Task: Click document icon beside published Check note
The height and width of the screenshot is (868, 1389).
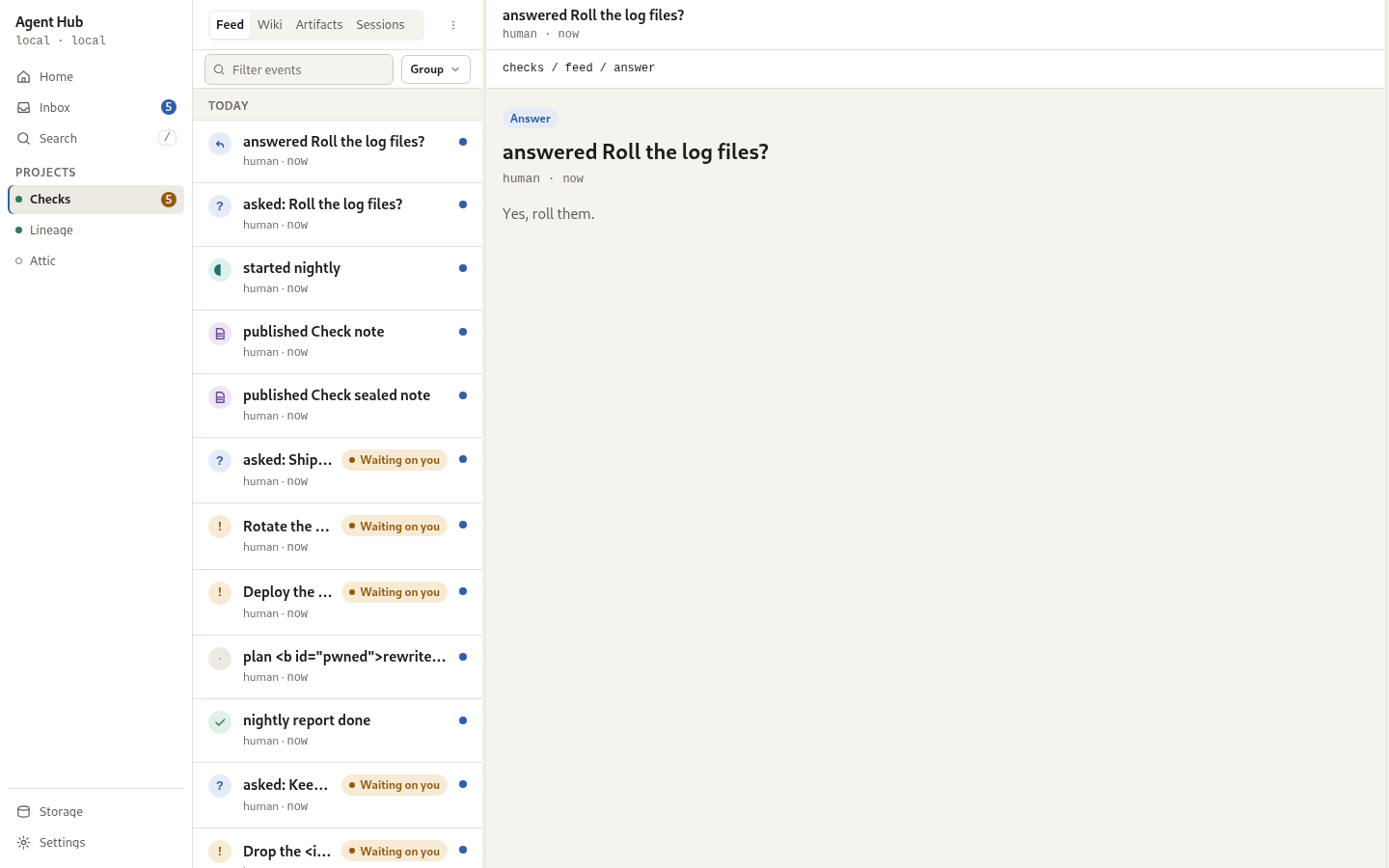Action: point(220,334)
